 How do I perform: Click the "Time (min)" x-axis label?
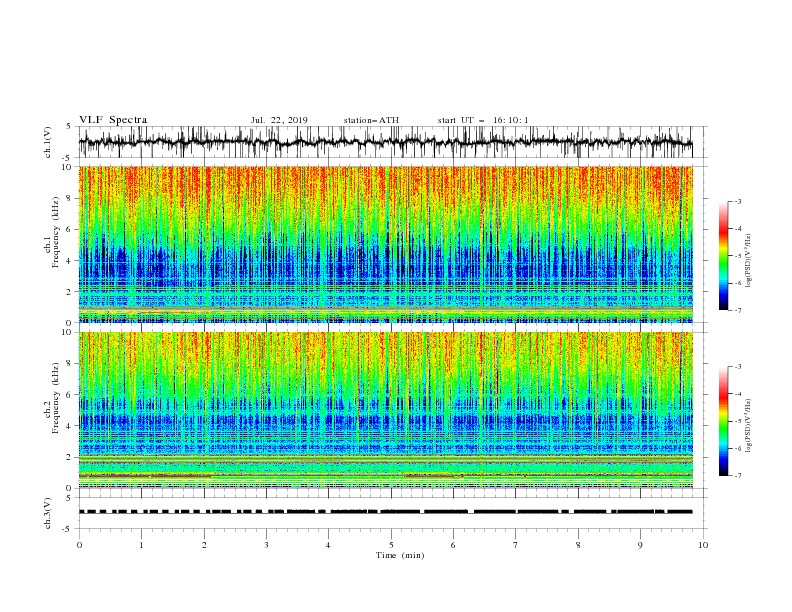click(x=400, y=555)
